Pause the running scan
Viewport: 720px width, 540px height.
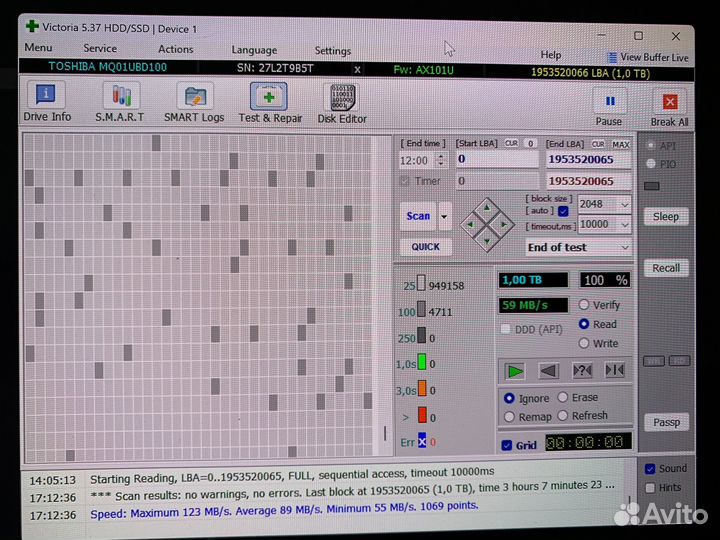click(x=609, y=106)
